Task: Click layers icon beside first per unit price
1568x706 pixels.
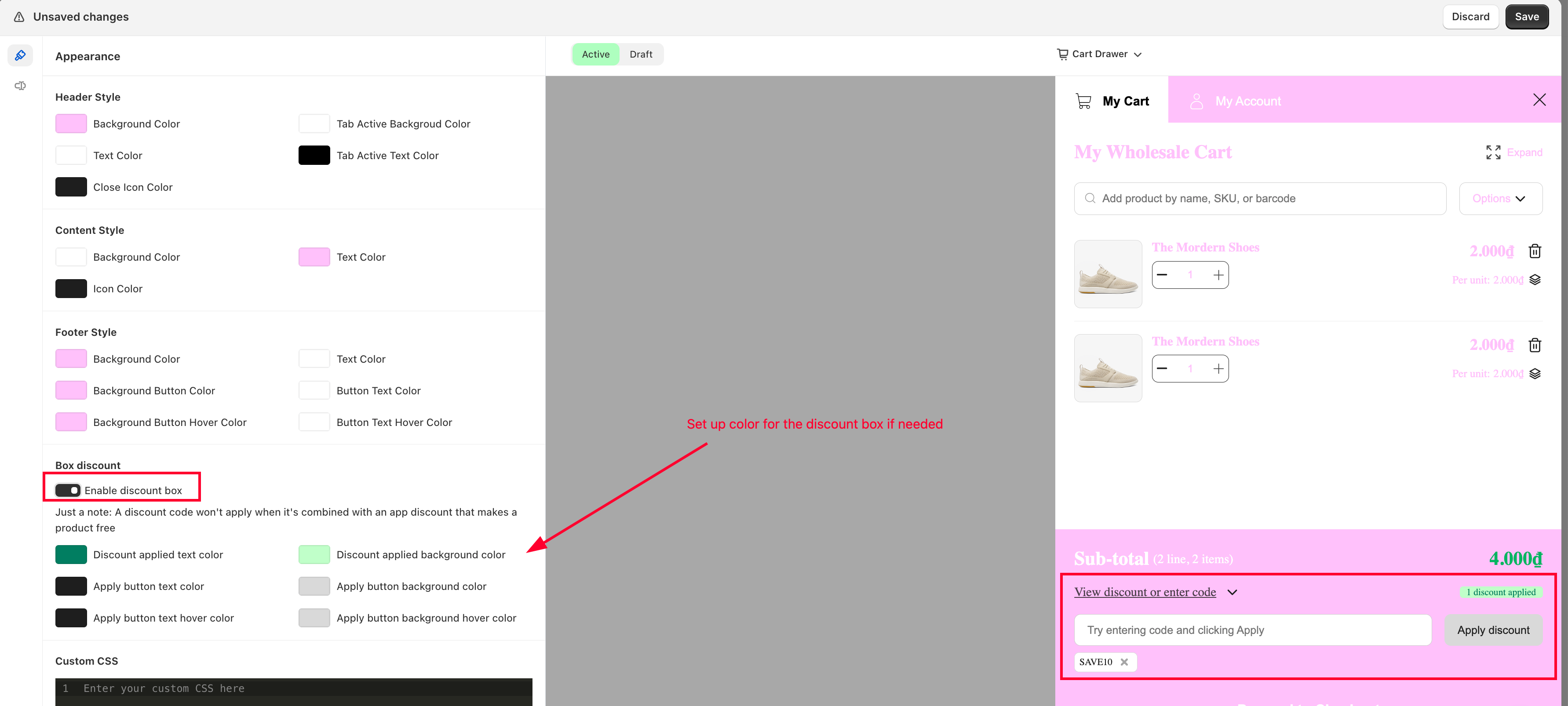Action: point(1535,280)
